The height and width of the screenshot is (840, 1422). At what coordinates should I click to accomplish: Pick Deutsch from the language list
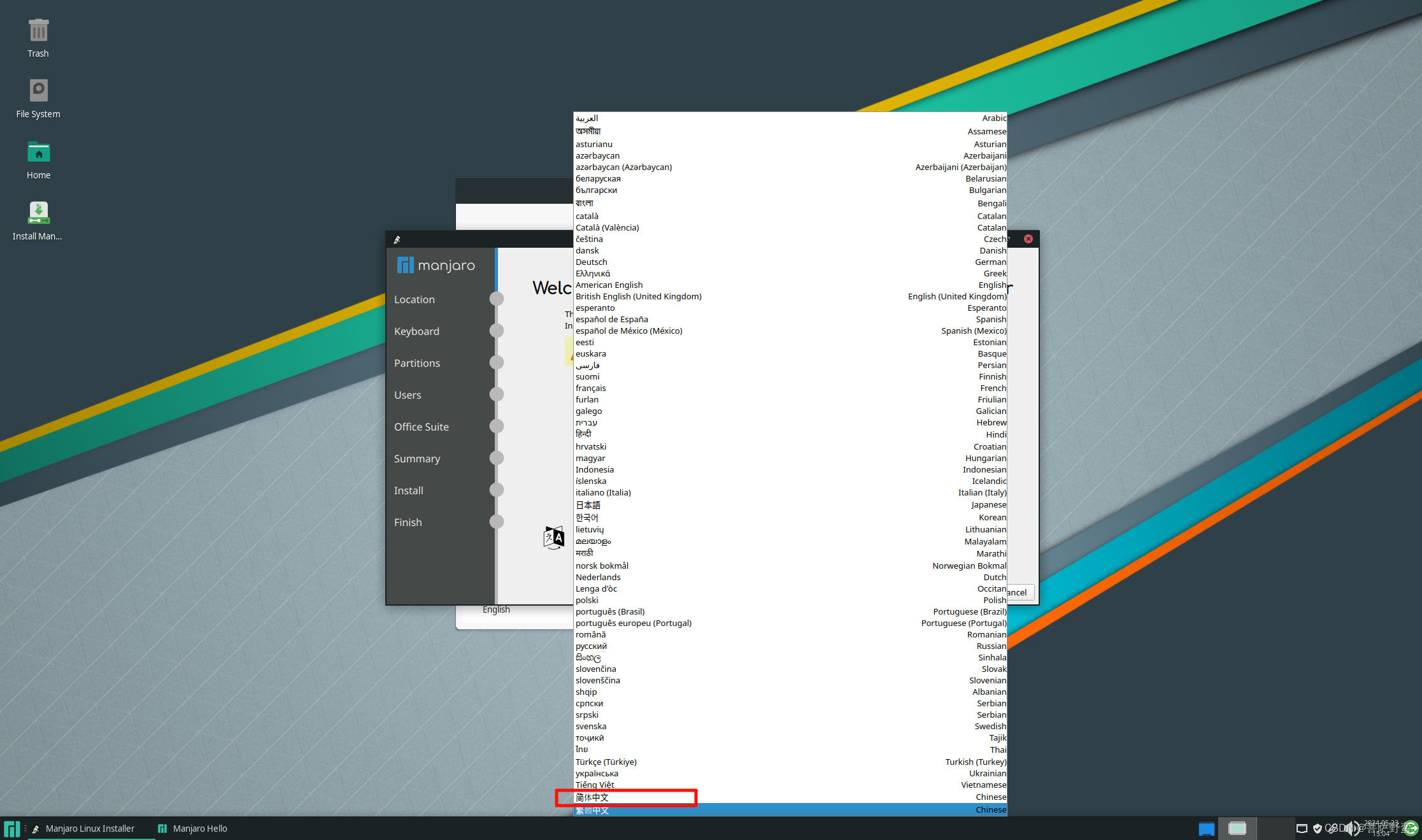(x=592, y=262)
